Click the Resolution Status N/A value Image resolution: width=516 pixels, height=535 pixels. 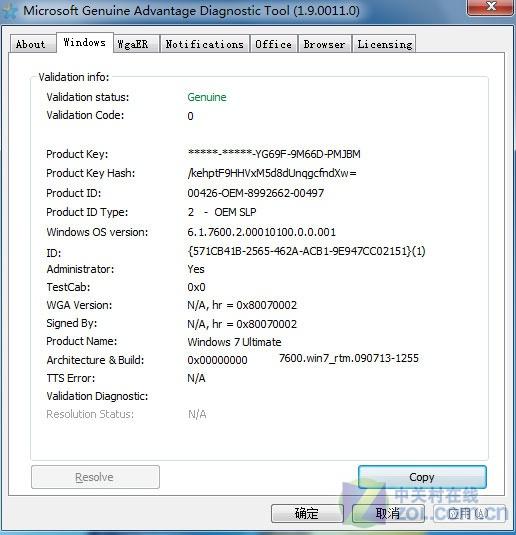coord(197,414)
